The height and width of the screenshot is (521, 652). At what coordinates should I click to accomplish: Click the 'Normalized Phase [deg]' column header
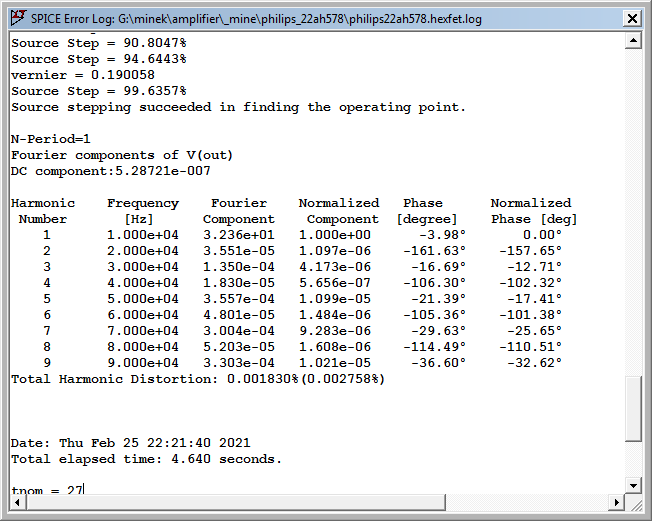[534, 211]
